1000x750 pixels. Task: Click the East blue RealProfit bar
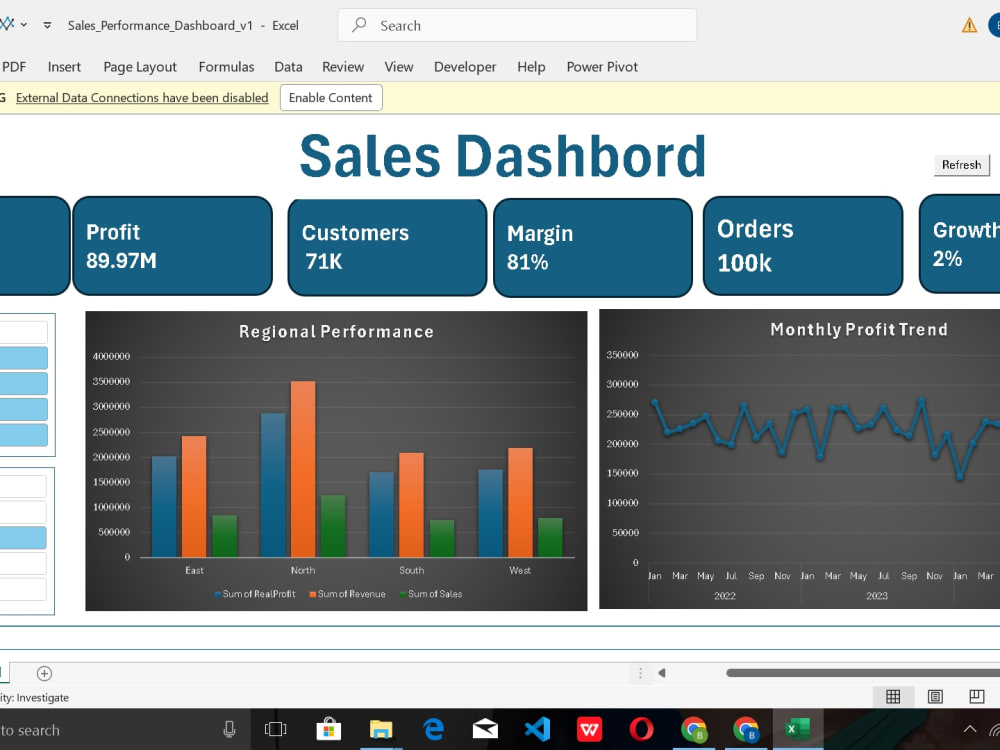click(164, 507)
